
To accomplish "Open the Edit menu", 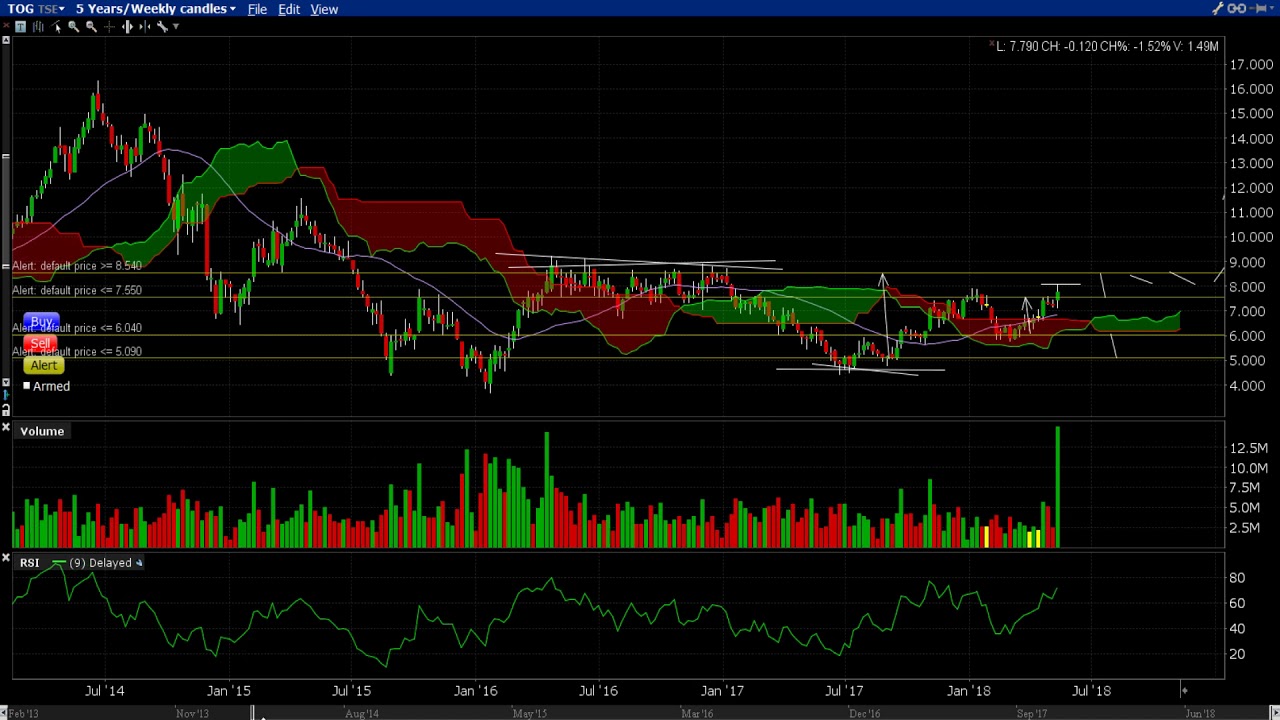I will coord(289,9).
